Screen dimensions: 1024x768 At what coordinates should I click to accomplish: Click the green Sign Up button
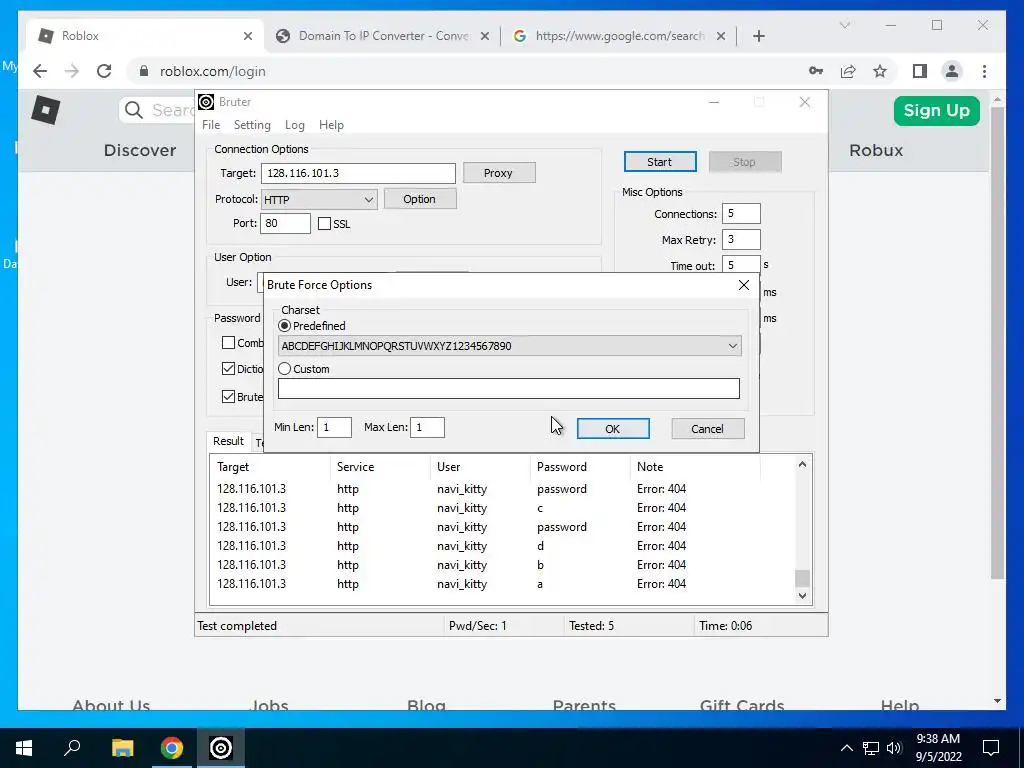pyautogui.click(x=936, y=110)
